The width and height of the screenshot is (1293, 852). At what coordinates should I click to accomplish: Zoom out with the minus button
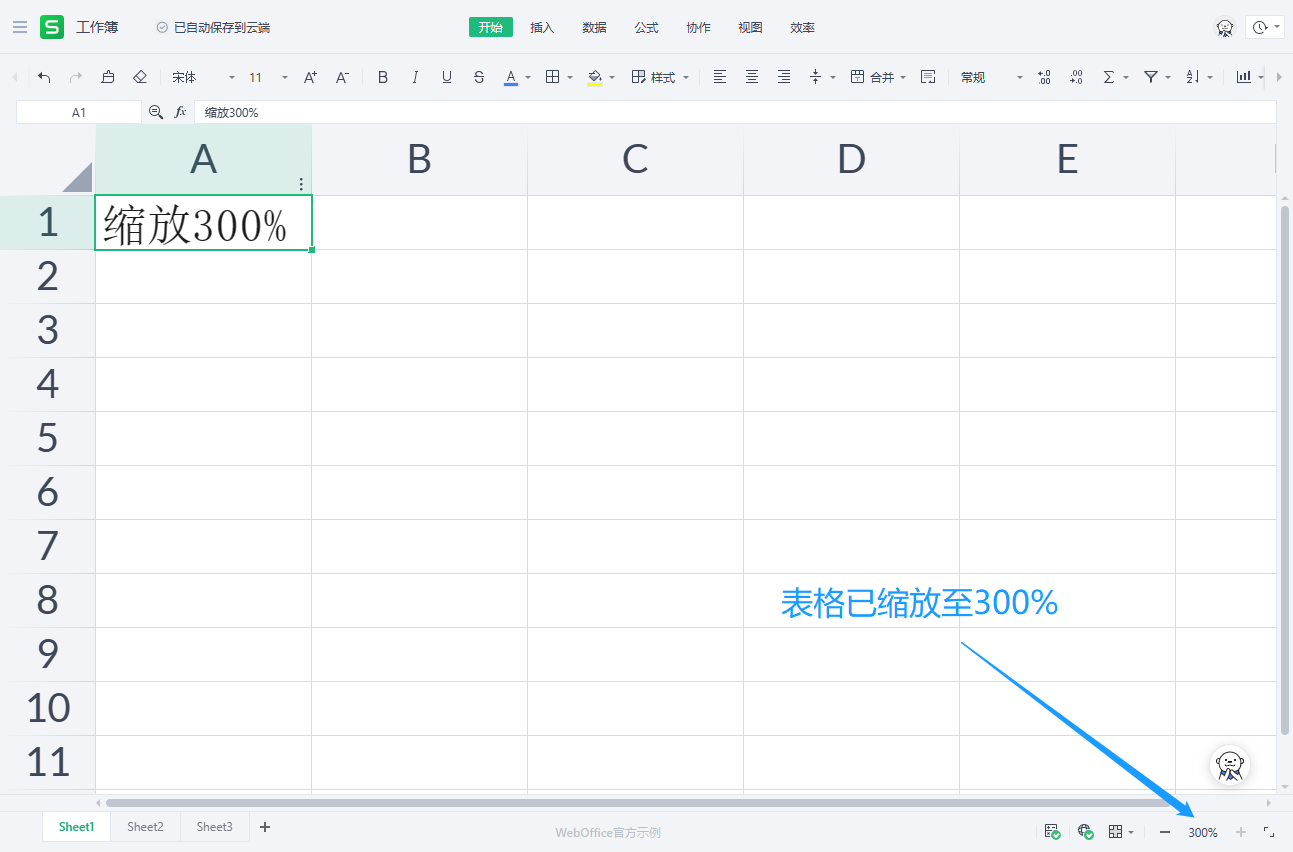click(x=1165, y=832)
